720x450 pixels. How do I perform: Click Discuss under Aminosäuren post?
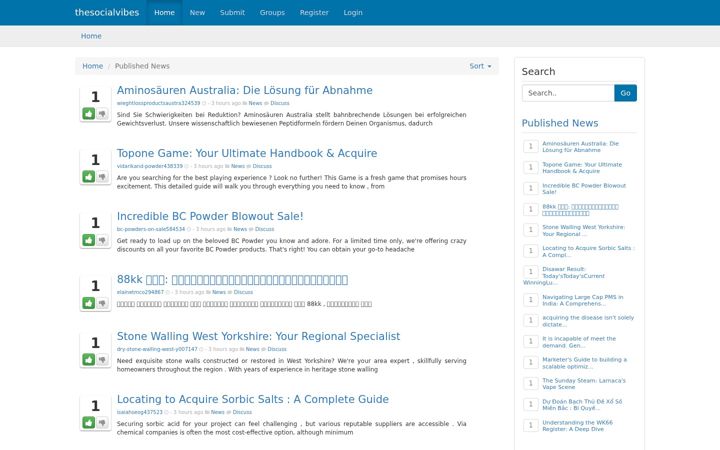point(280,103)
